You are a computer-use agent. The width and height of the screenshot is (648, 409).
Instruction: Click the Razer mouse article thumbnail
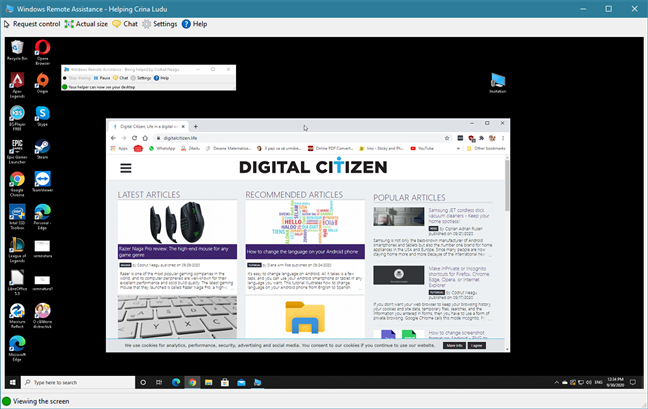coord(177,222)
